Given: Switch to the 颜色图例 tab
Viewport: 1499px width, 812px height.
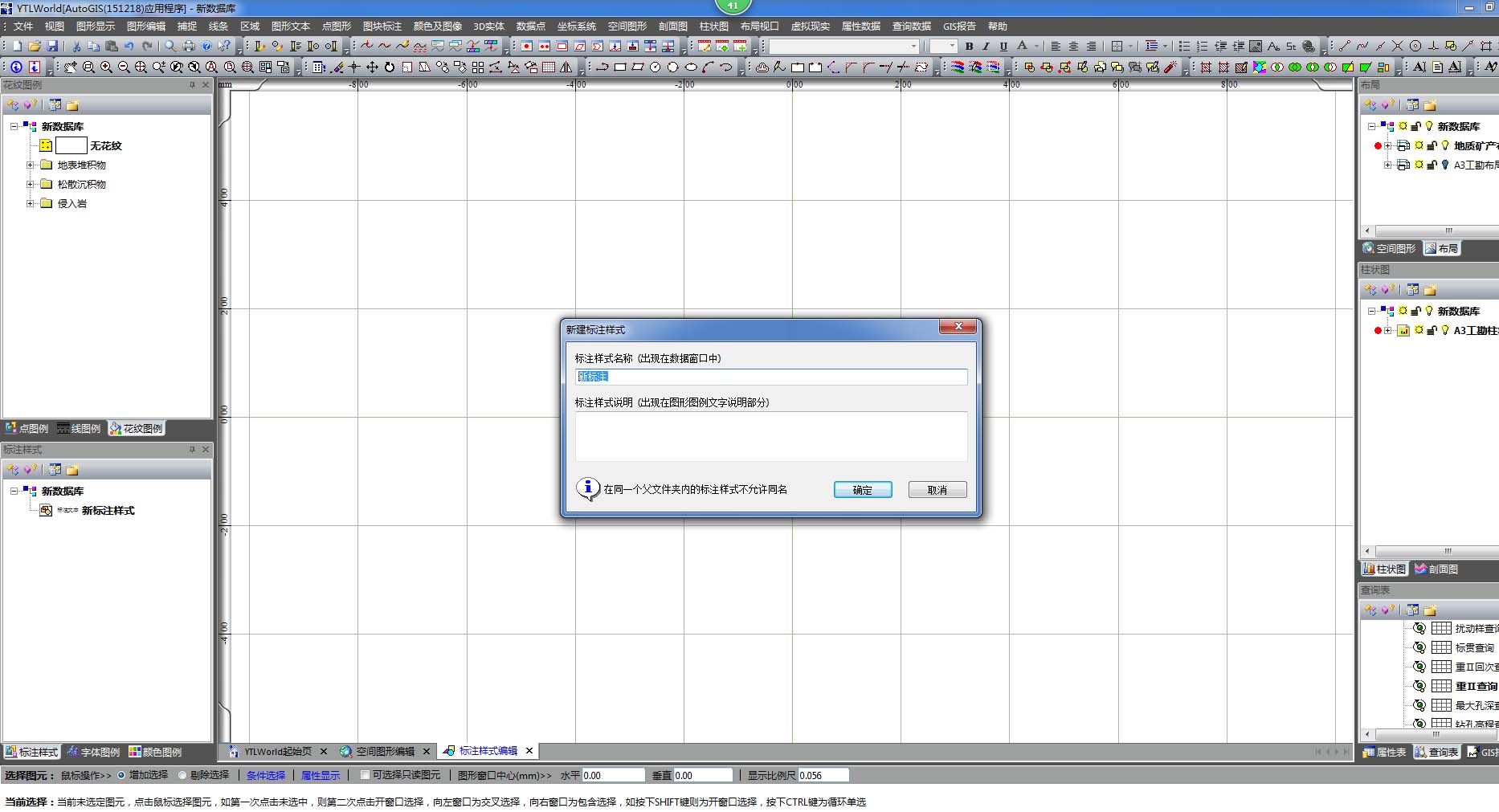Looking at the screenshot, I should 155,752.
